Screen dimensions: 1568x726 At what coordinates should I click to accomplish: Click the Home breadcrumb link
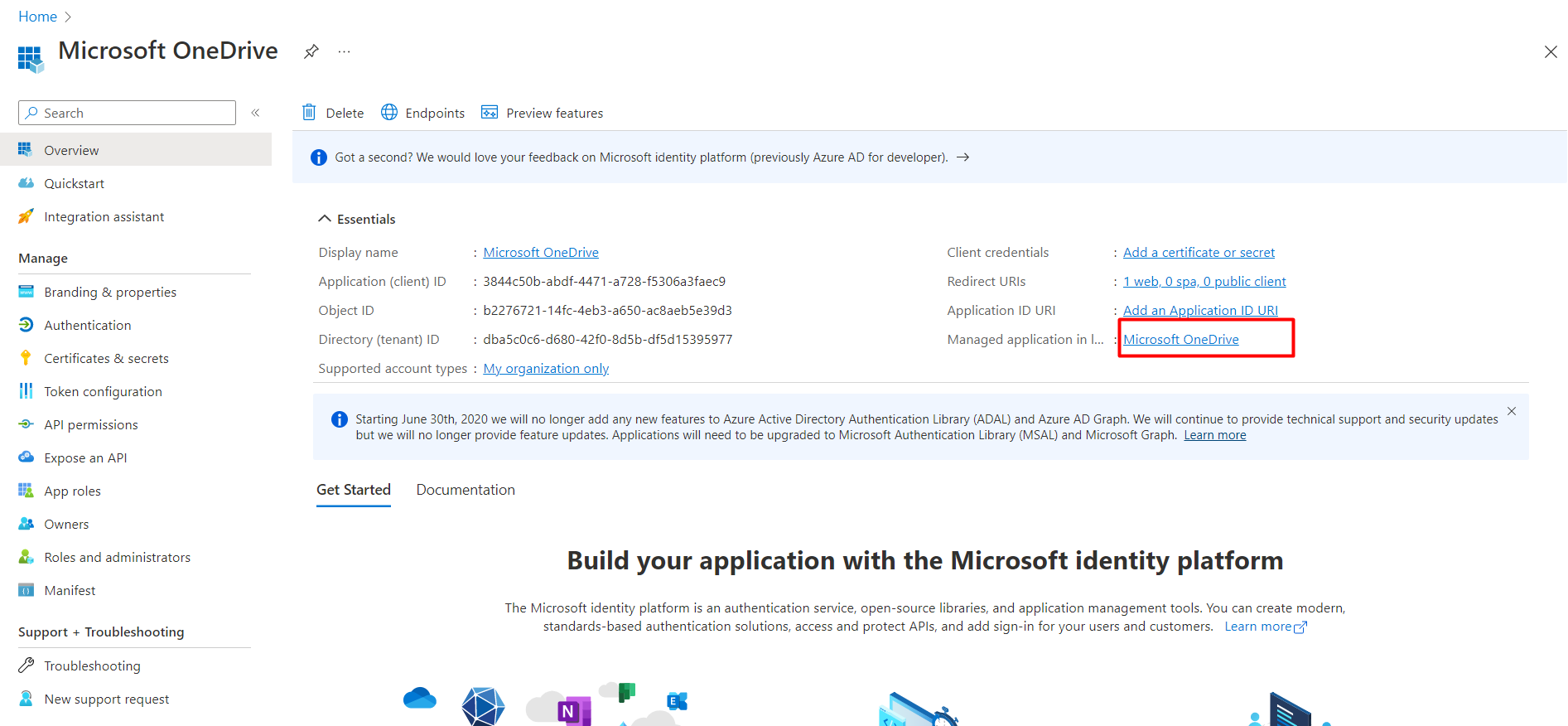tap(38, 17)
